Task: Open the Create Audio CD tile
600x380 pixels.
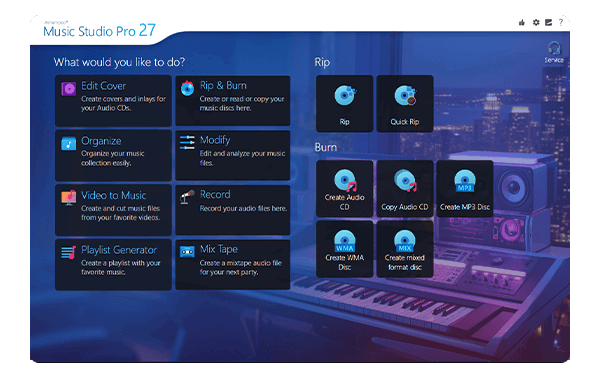Action: pyautogui.click(x=344, y=189)
